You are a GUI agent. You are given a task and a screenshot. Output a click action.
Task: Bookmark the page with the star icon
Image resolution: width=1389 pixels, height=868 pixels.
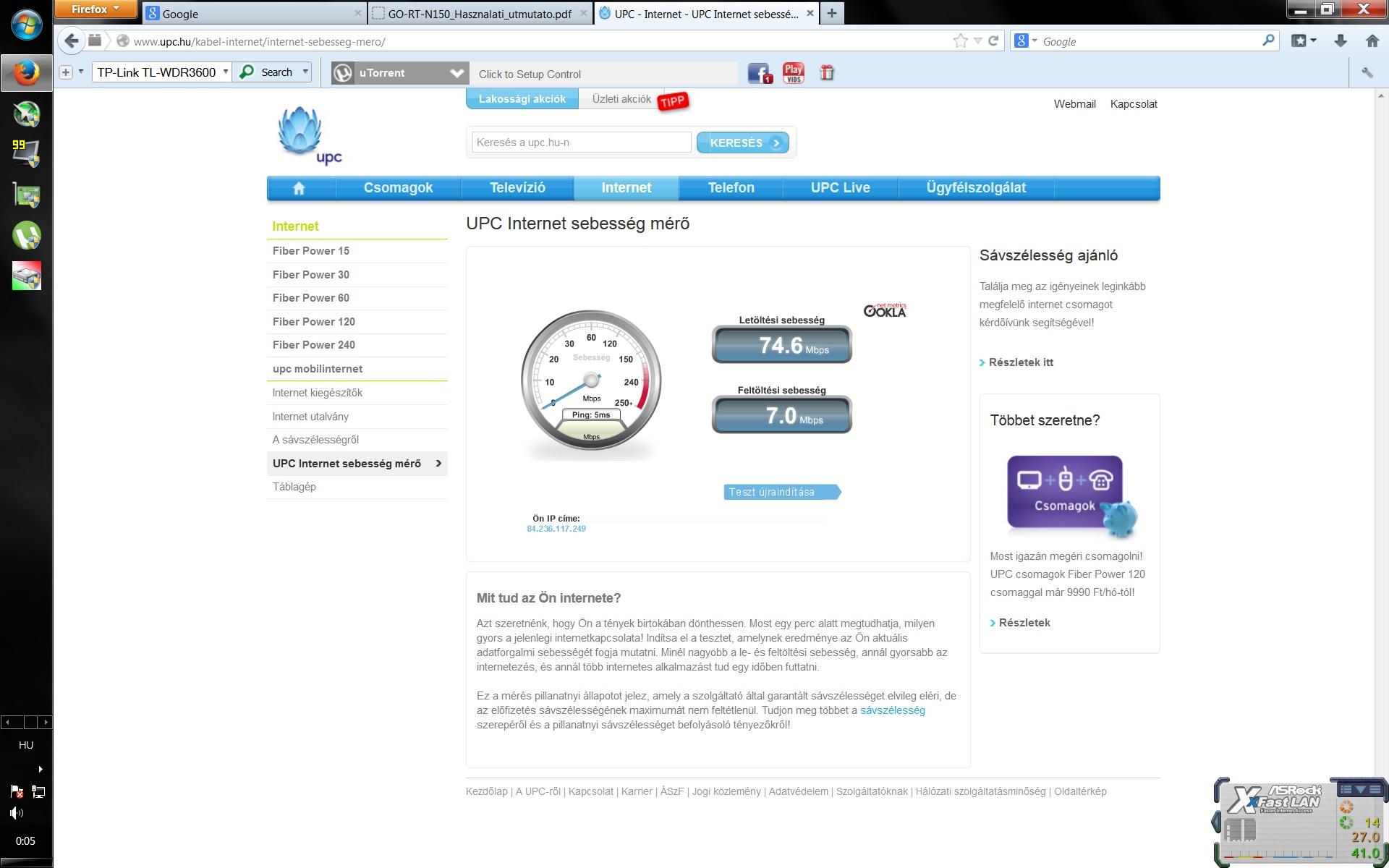[960, 41]
